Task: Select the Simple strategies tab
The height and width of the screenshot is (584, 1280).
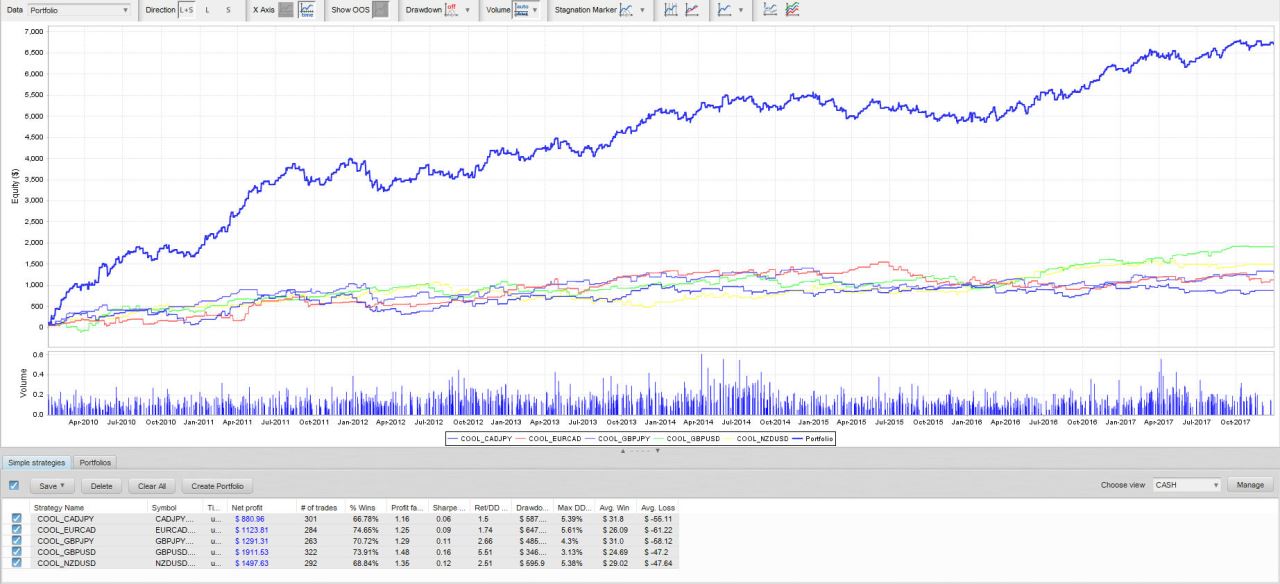Action: point(37,462)
